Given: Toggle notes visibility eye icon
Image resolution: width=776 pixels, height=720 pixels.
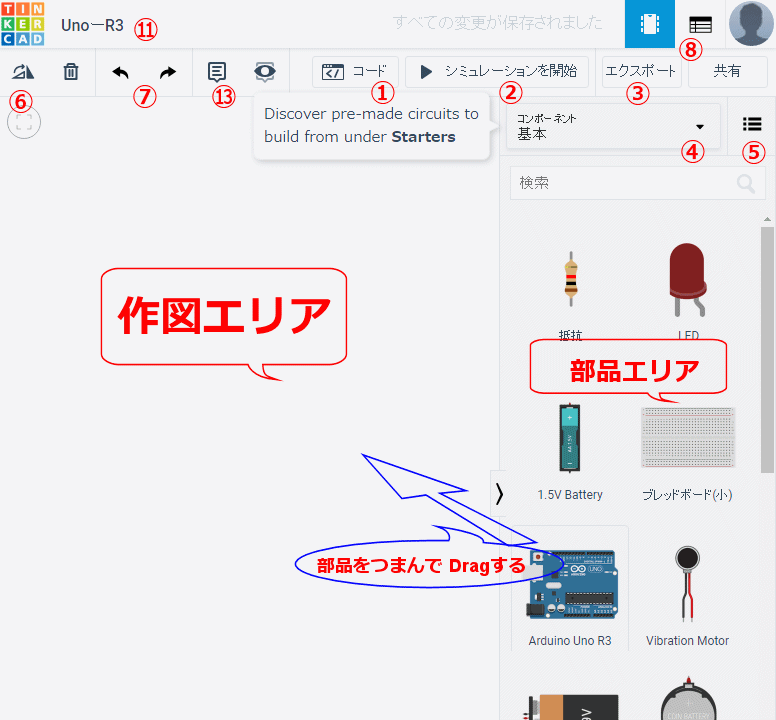Looking at the screenshot, I should (x=265, y=72).
